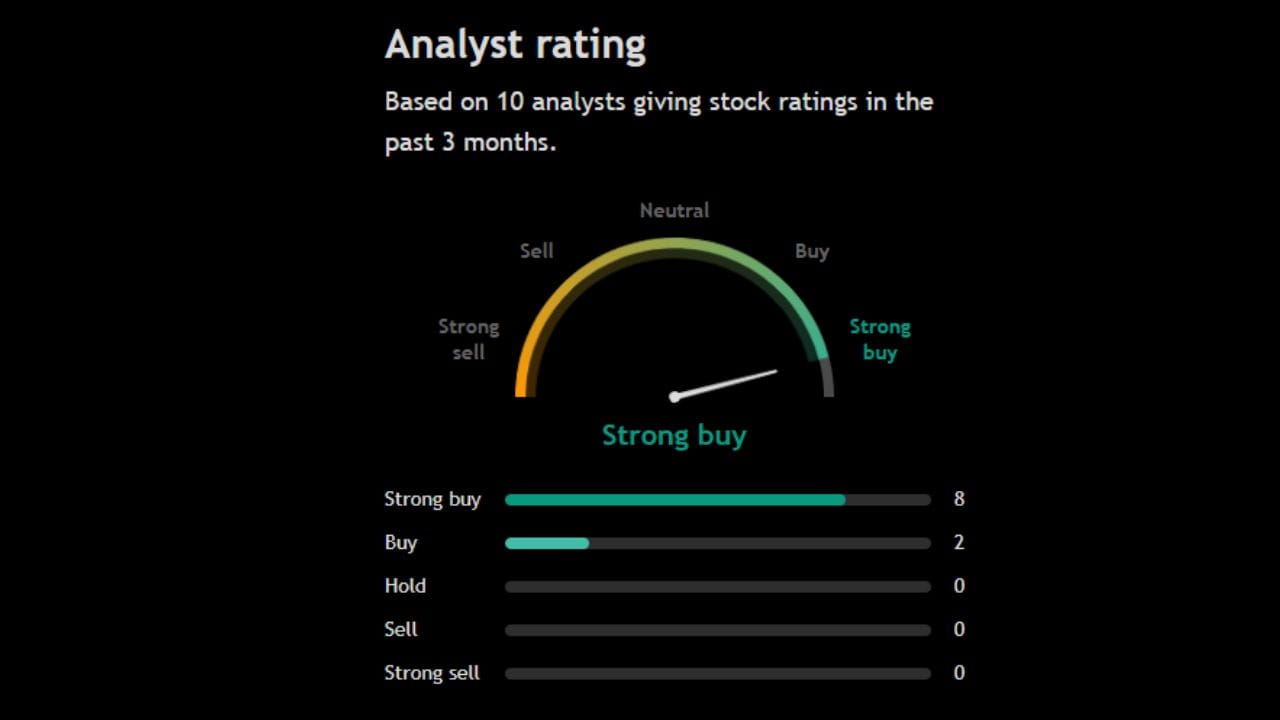Click the Strong buy label in the ratings list
This screenshot has width=1280, height=720.
[432, 499]
